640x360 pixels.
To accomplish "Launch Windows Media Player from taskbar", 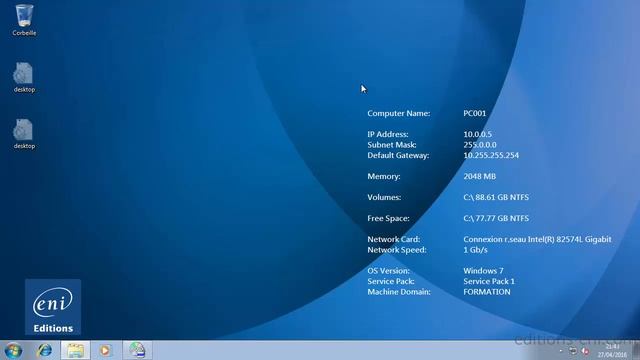I will 105,350.
